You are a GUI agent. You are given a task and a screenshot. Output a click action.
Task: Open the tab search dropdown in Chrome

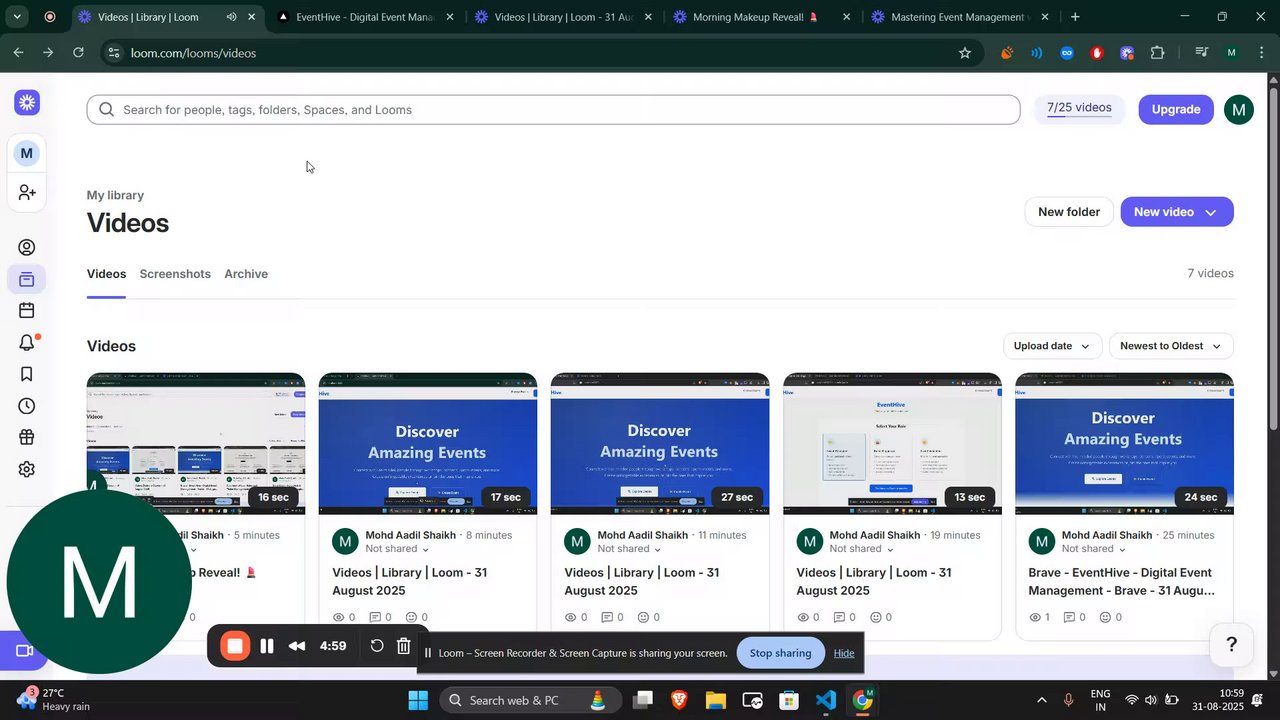(x=17, y=17)
